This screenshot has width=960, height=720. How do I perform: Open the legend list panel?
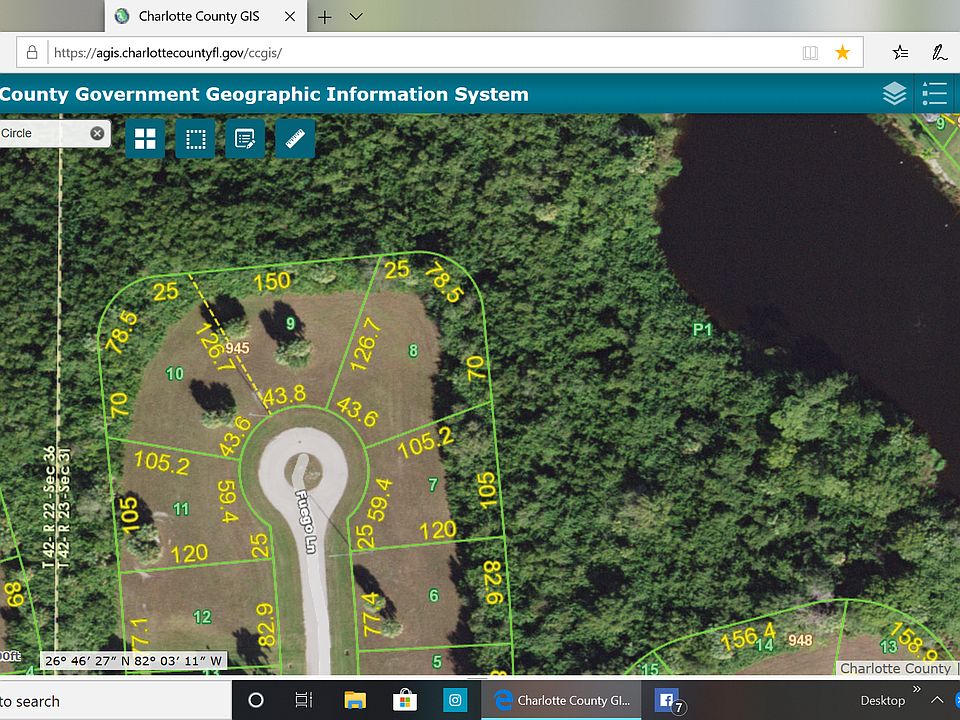click(935, 94)
